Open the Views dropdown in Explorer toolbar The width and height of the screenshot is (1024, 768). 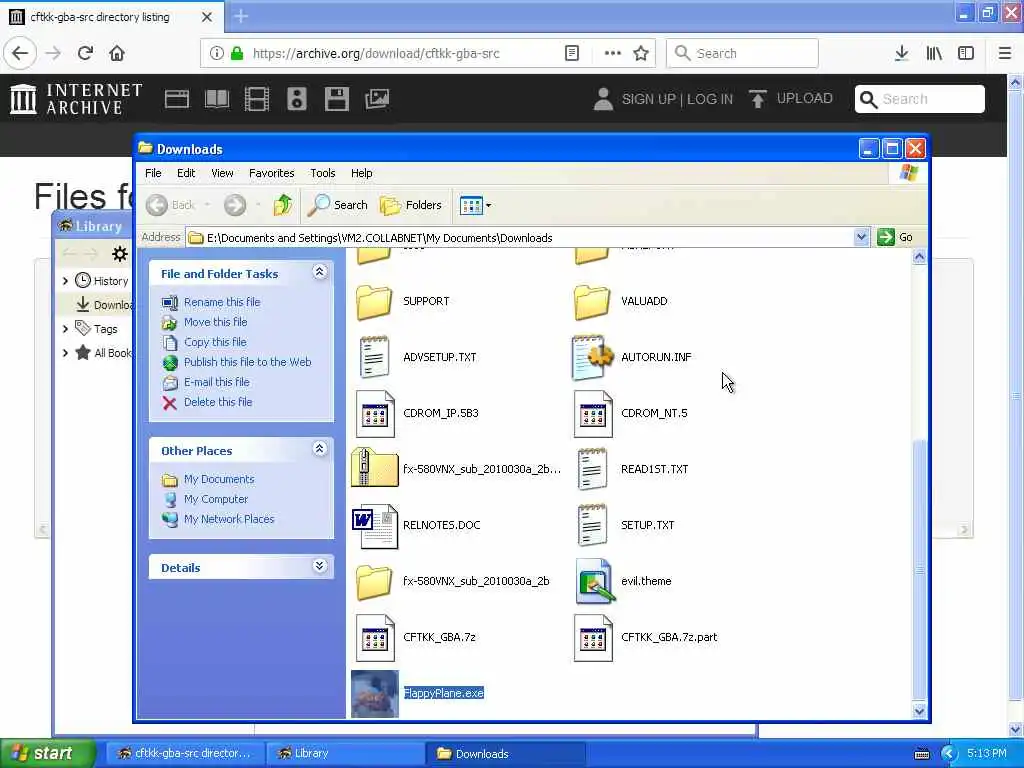[475, 205]
